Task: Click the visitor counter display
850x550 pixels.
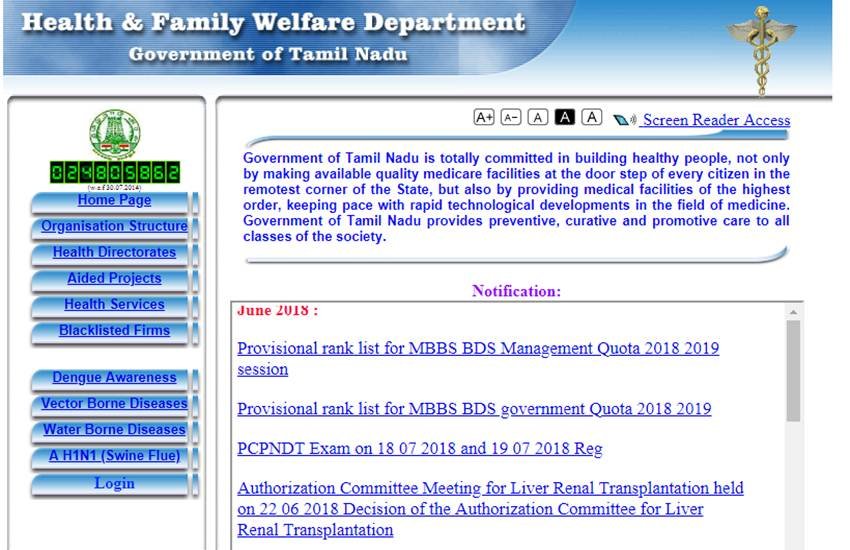Action: [x=114, y=172]
